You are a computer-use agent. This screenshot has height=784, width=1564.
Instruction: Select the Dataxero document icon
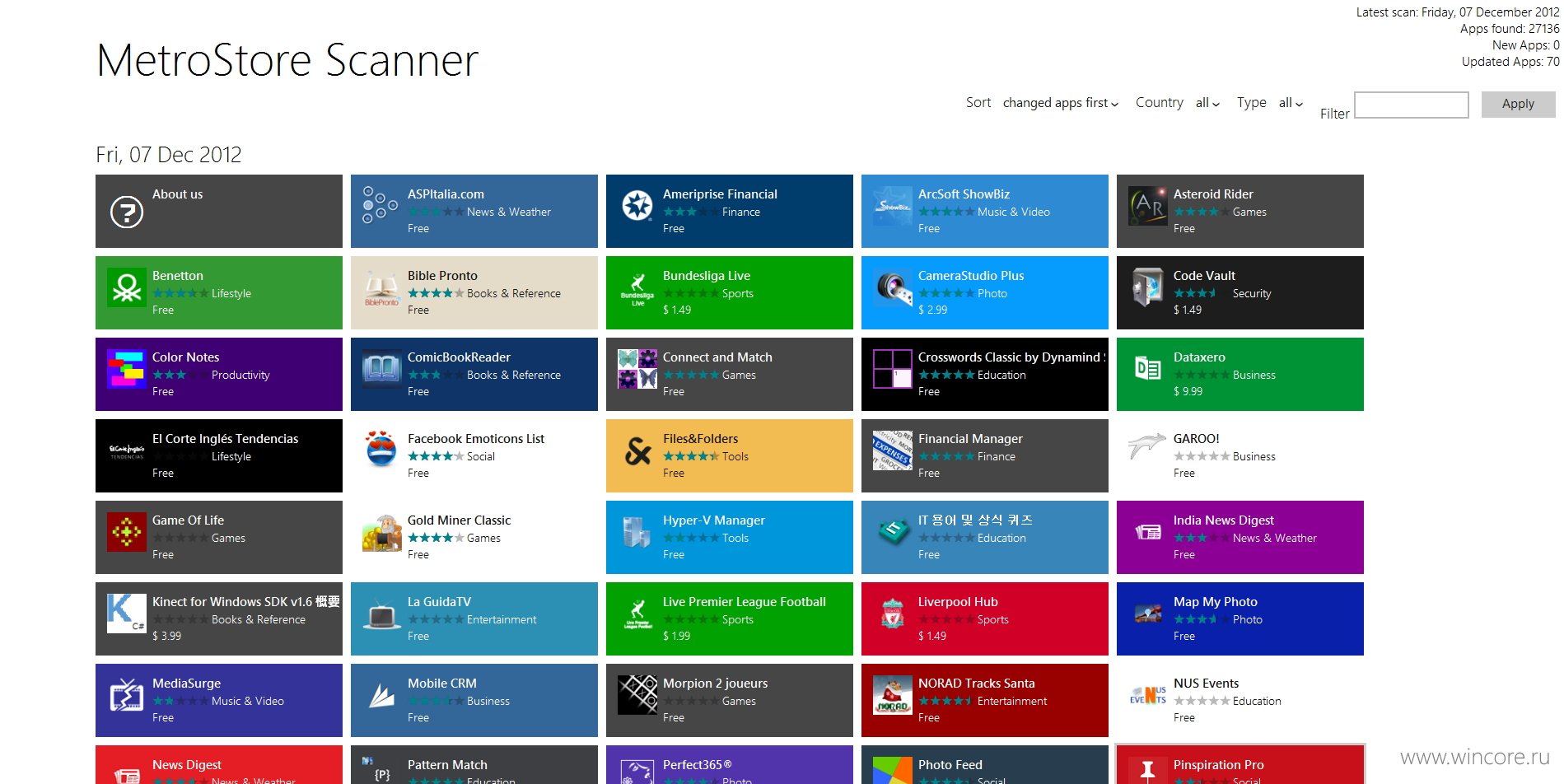pyautogui.click(x=1148, y=368)
